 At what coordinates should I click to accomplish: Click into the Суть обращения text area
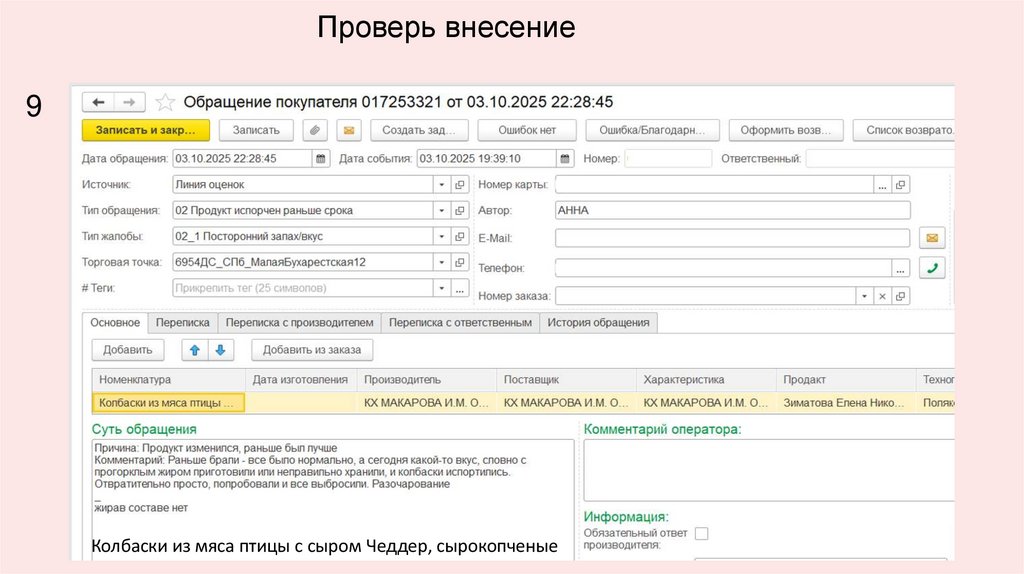pyautogui.click(x=332, y=500)
